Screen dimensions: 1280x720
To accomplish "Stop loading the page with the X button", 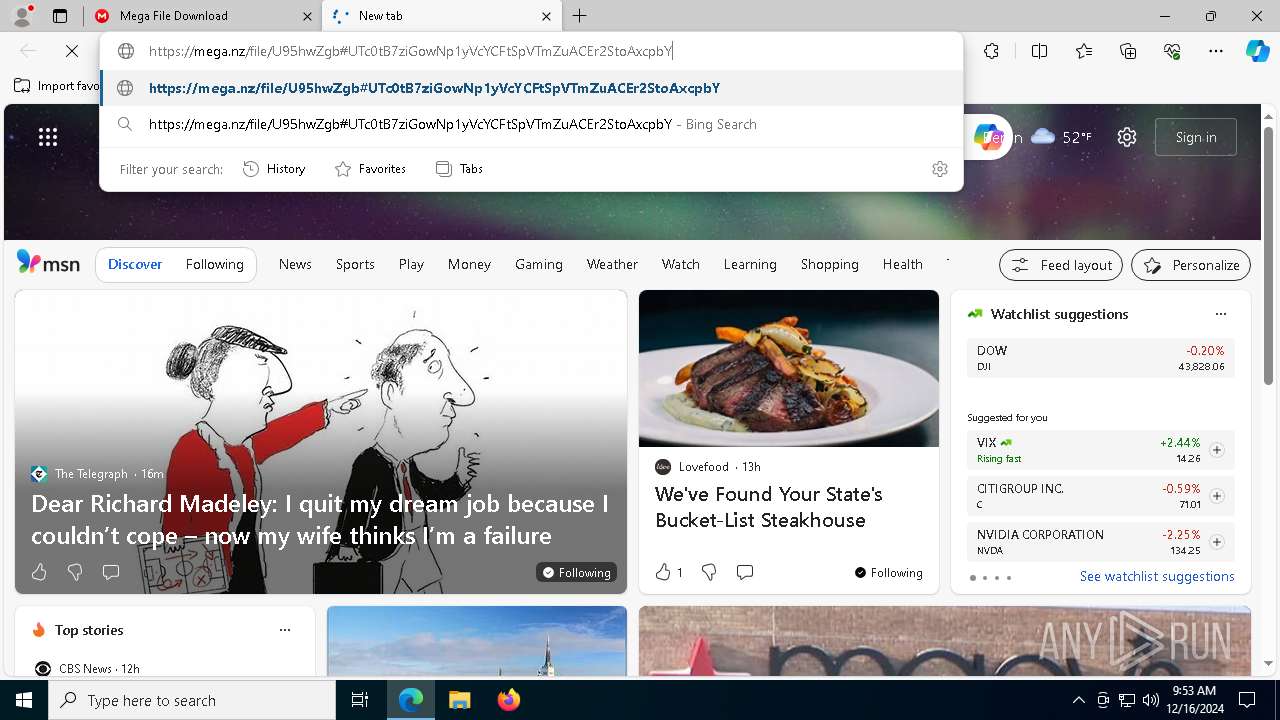I will click(x=72, y=51).
